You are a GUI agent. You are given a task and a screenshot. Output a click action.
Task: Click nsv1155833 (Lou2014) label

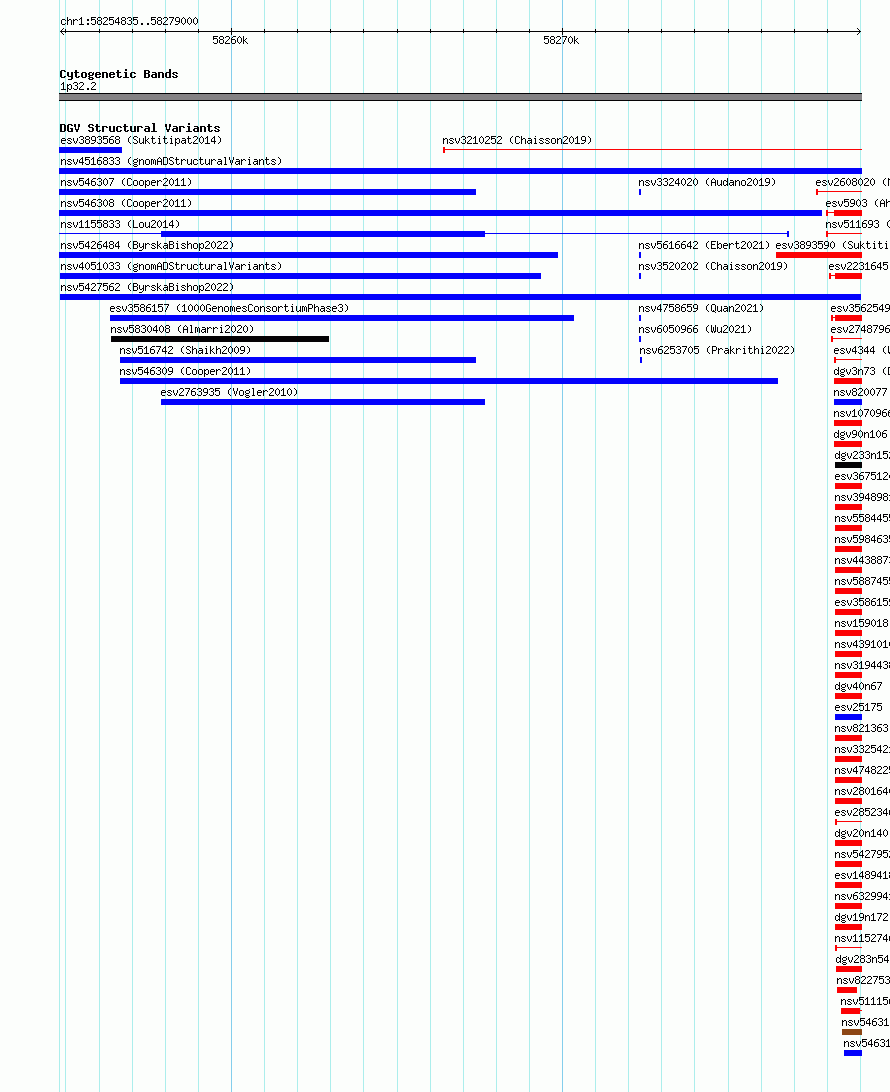click(x=120, y=224)
